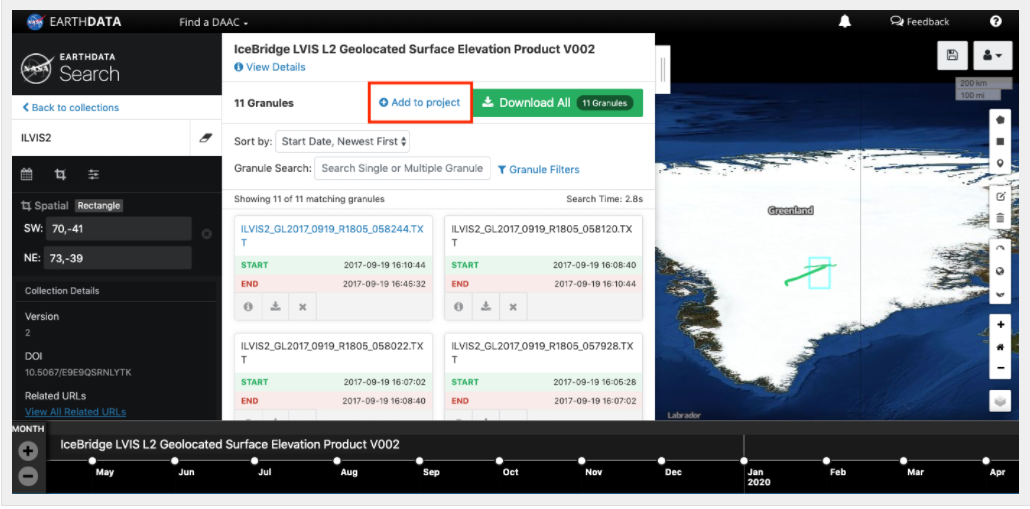Viewport: 1030px width, 509px height.
Task: Zoom in on the map
Action: 1000,324
